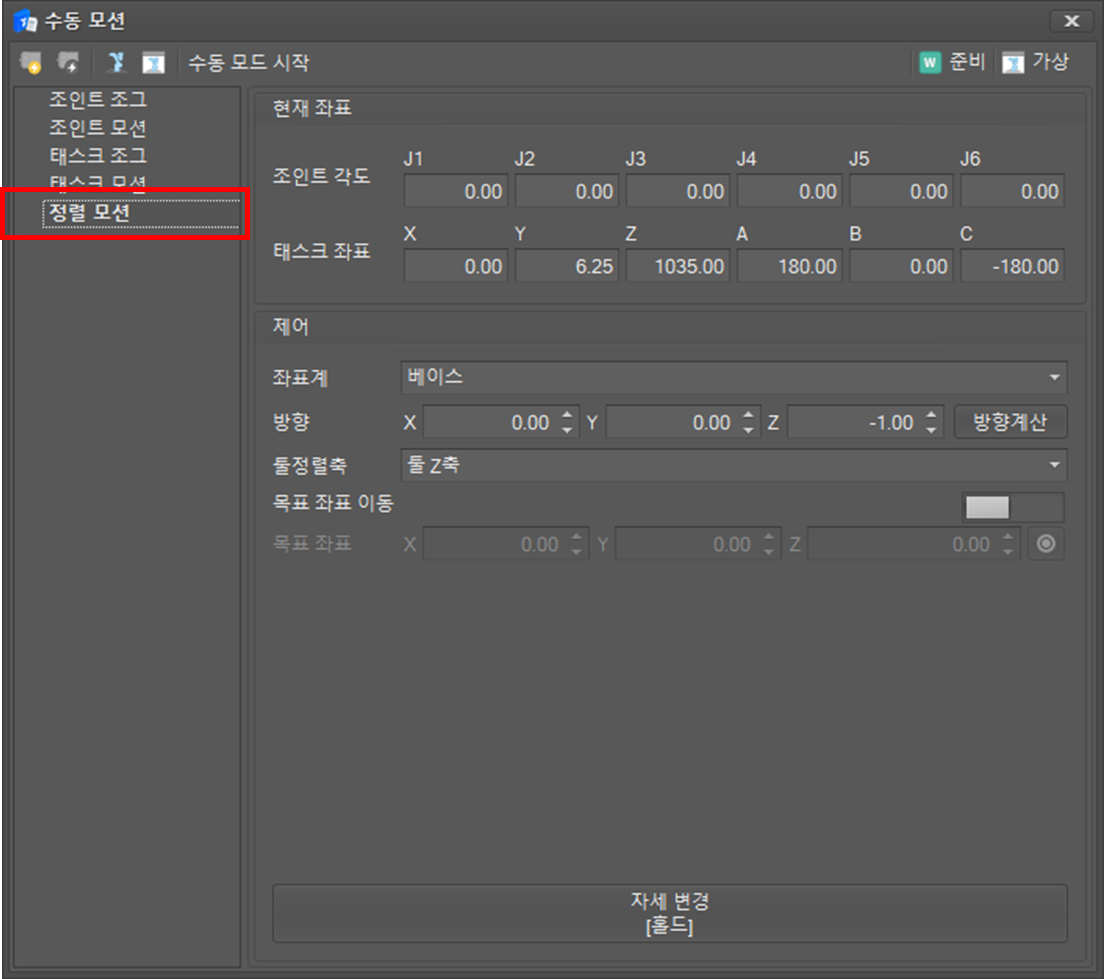Screen dimensions: 1104x979
Task: Click the first toolbar icon with yellow badge
Action: (x=30, y=63)
